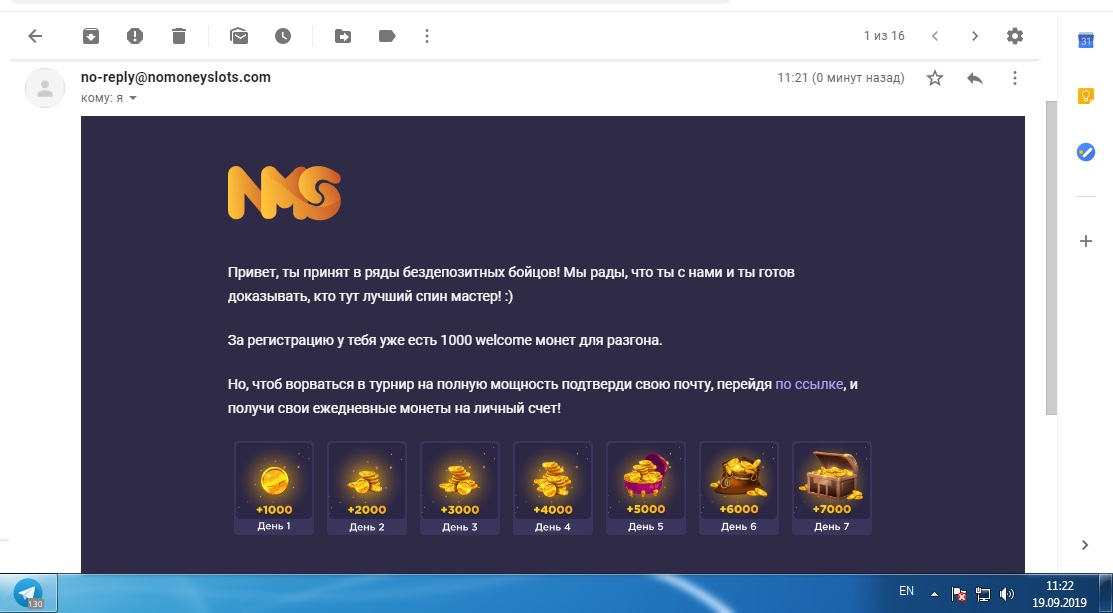Go to the older message arrow
The height and width of the screenshot is (613, 1113).
tap(975, 35)
